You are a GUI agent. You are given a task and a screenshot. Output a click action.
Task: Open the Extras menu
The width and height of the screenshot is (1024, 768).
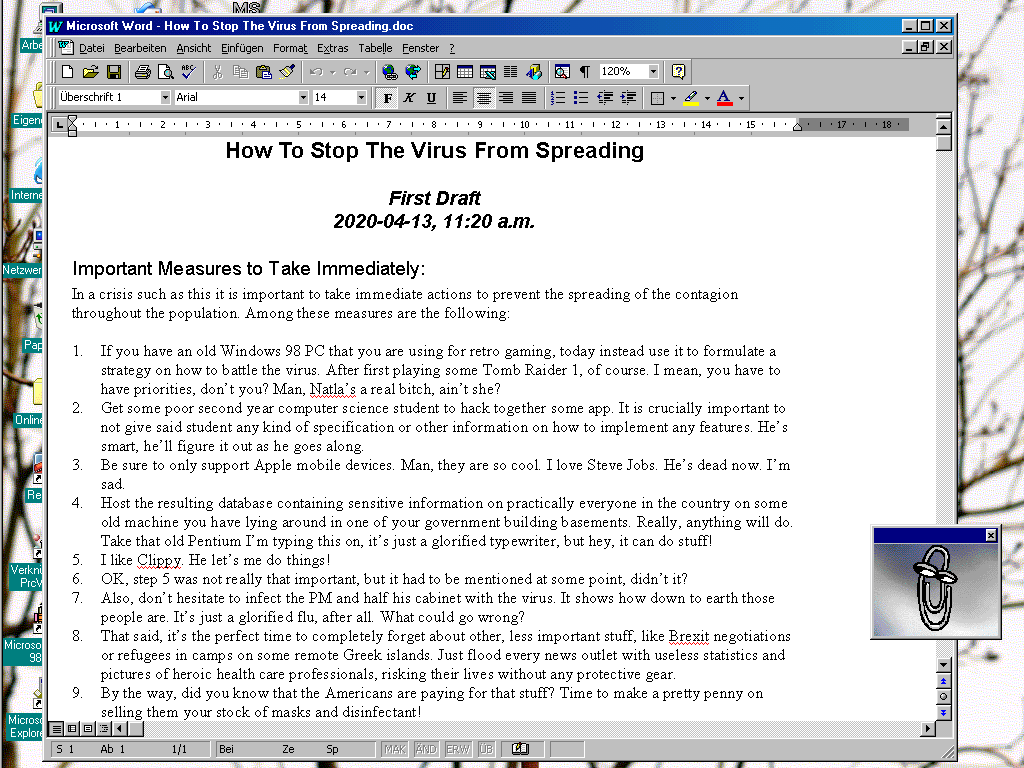[332, 48]
